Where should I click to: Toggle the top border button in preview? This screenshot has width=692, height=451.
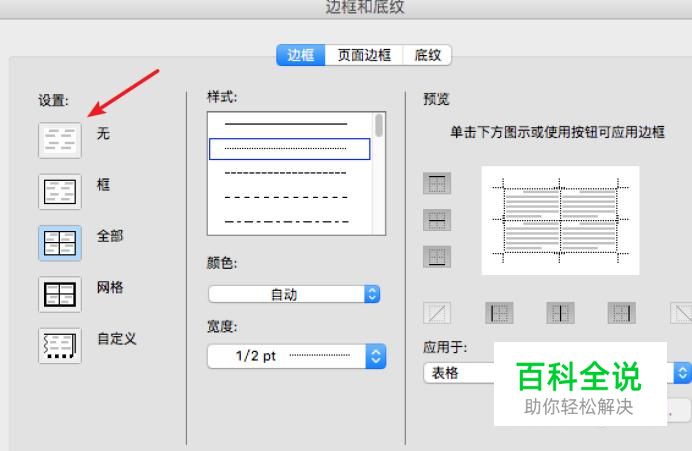click(437, 183)
